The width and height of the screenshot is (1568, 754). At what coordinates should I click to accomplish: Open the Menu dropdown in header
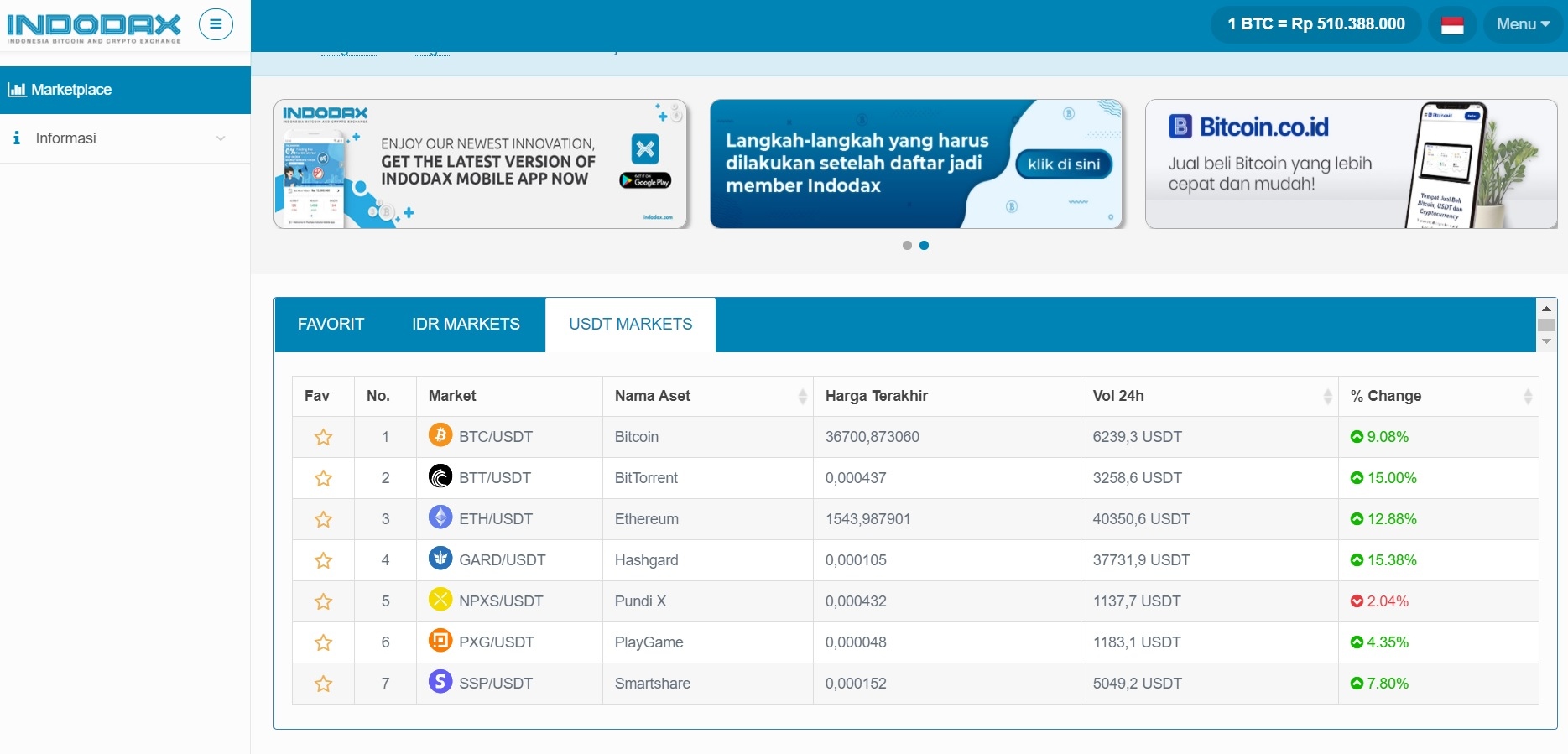pyautogui.click(x=1523, y=24)
